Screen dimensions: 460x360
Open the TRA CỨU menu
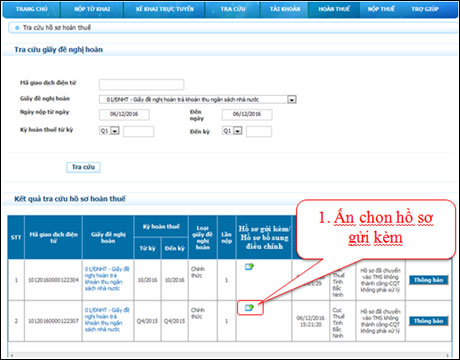[233, 9]
